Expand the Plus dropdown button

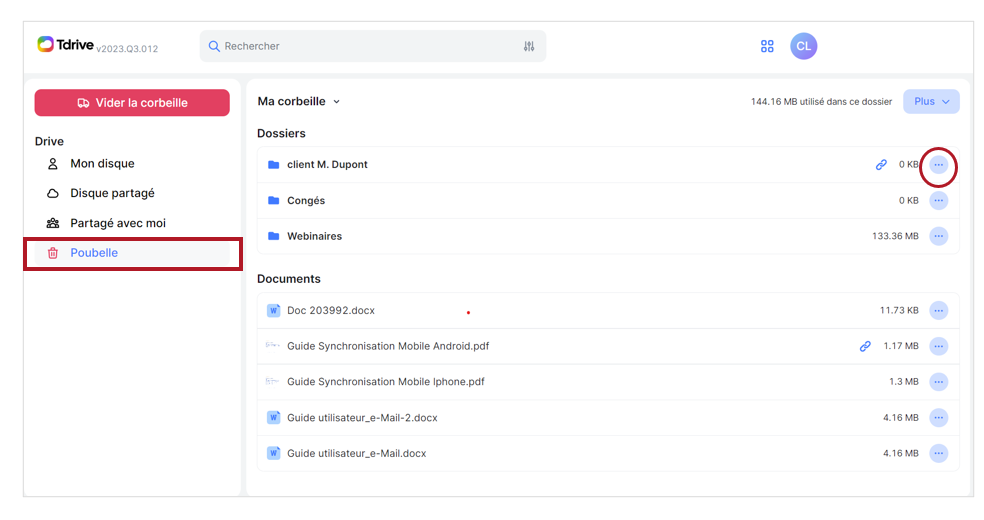931,102
